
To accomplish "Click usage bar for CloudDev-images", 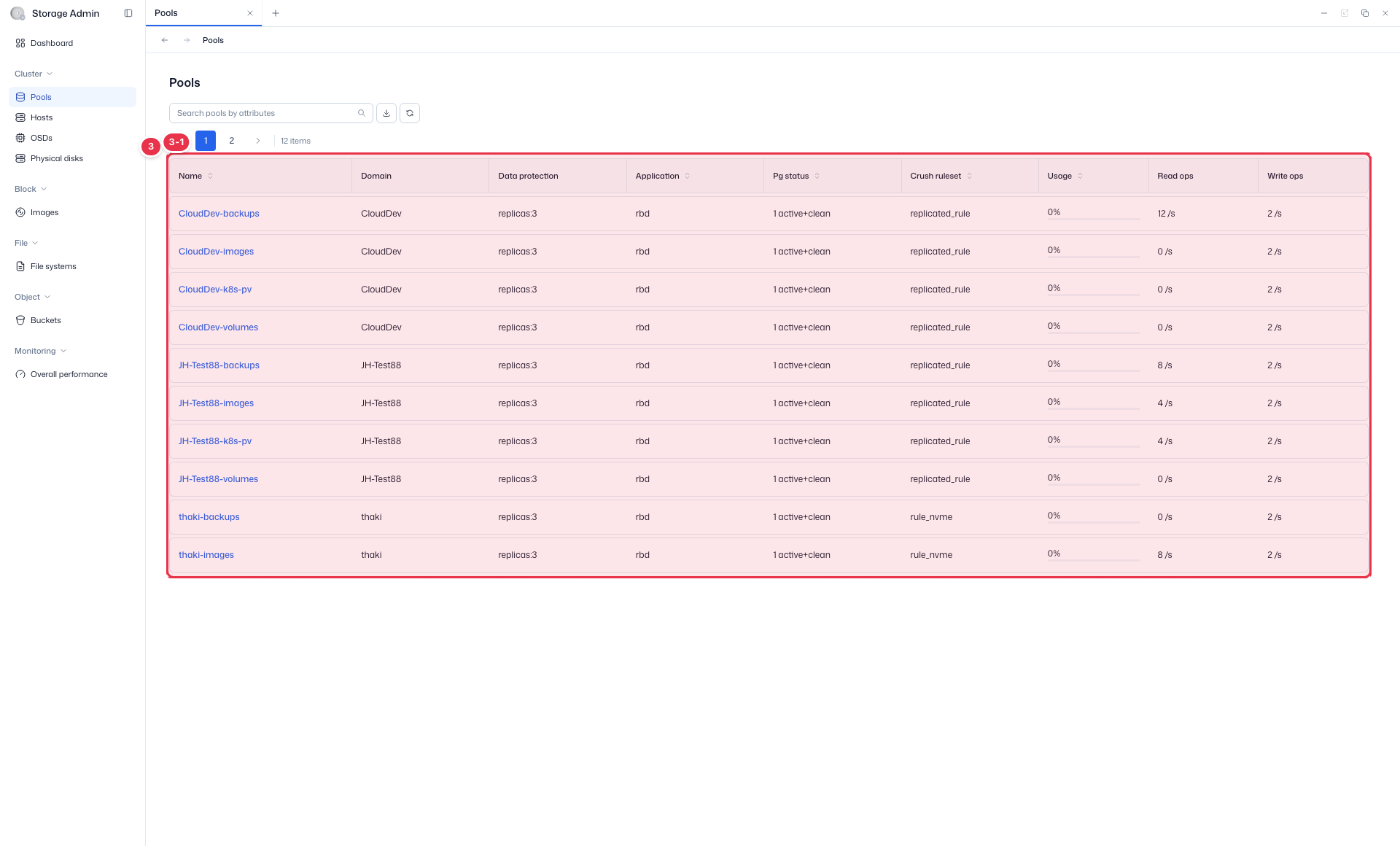I will click(x=1094, y=257).
